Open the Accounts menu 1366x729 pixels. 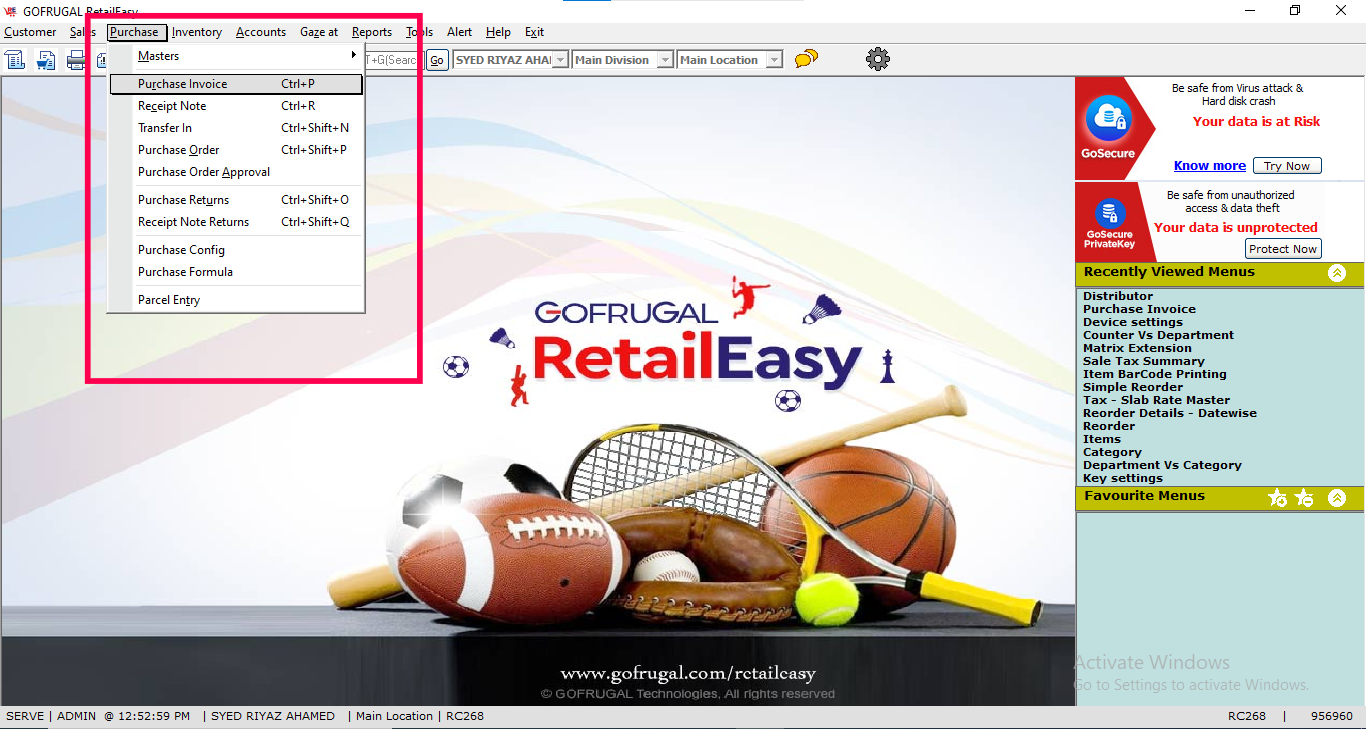coord(261,32)
